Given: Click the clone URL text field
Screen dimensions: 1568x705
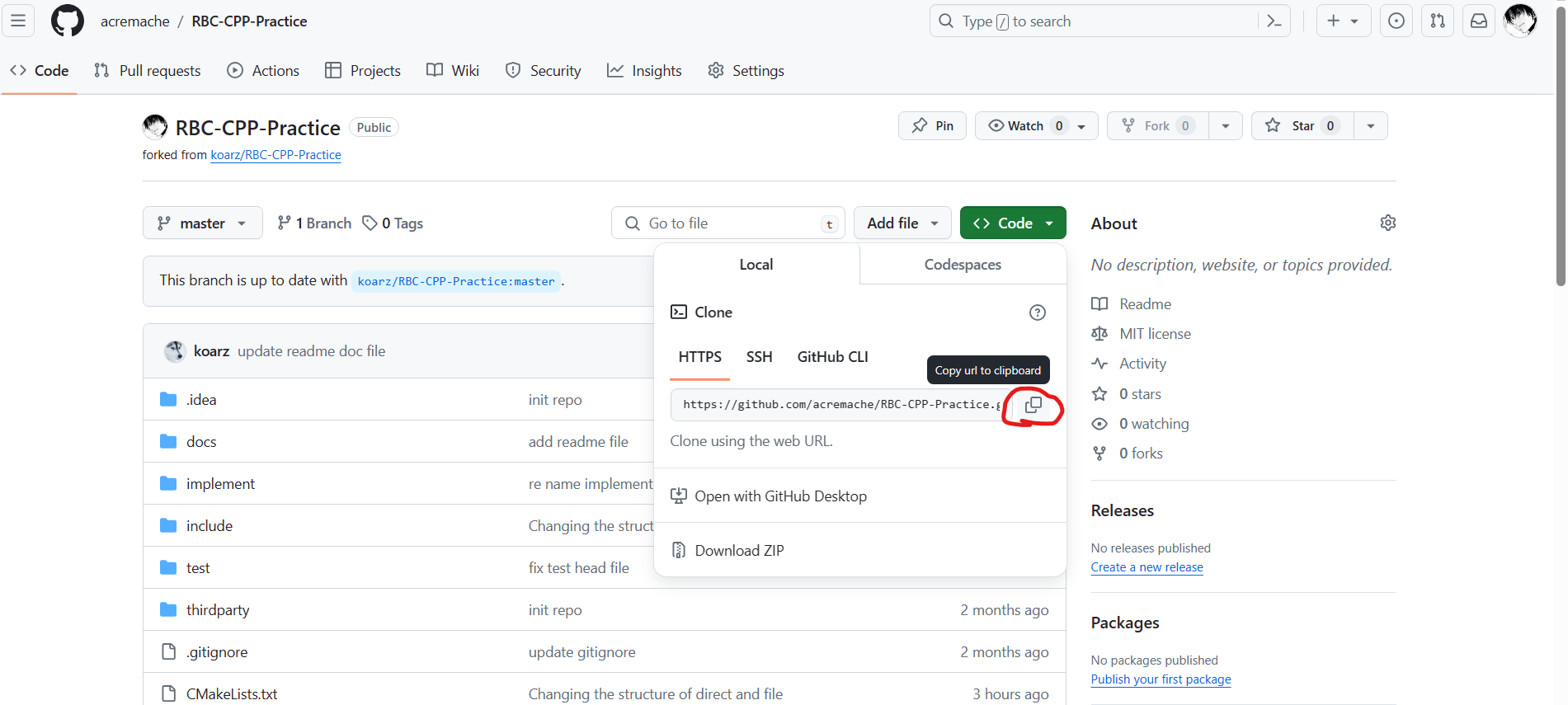Looking at the screenshot, I should pos(841,405).
